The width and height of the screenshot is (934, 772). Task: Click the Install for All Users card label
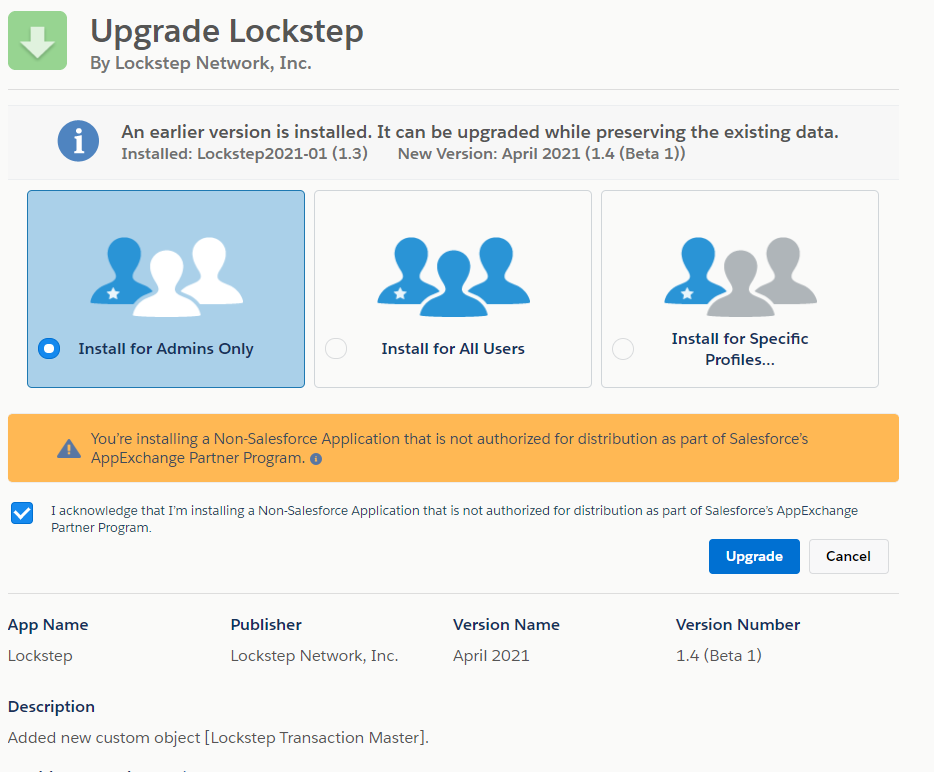click(453, 349)
